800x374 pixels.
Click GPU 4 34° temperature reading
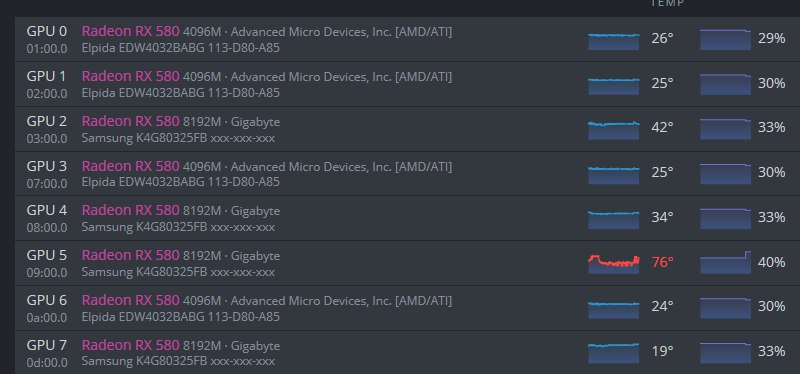pyautogui.click(x=662, y=217)
